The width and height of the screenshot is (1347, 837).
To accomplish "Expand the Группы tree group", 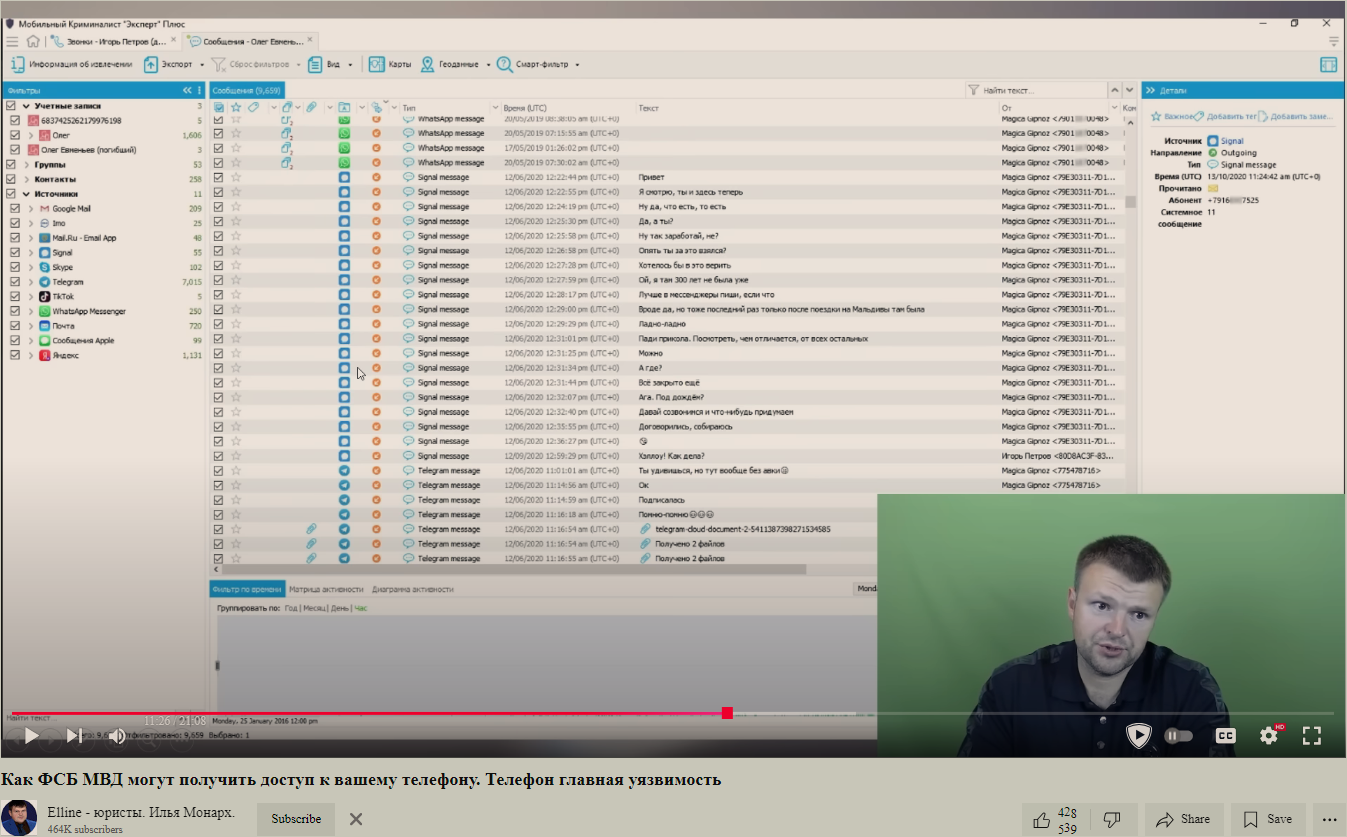I will (x=25, y=164).
